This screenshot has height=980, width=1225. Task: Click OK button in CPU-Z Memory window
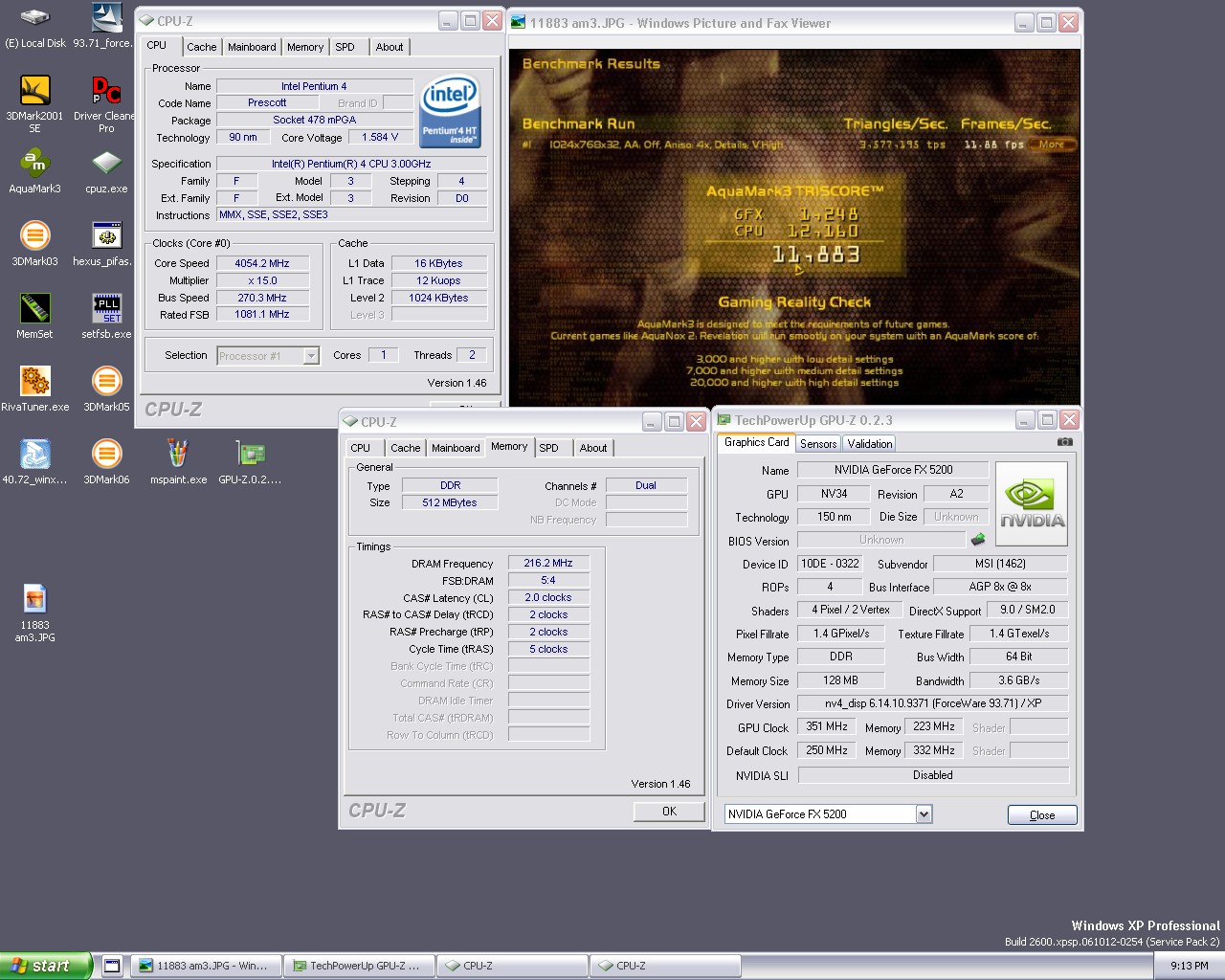669,812
